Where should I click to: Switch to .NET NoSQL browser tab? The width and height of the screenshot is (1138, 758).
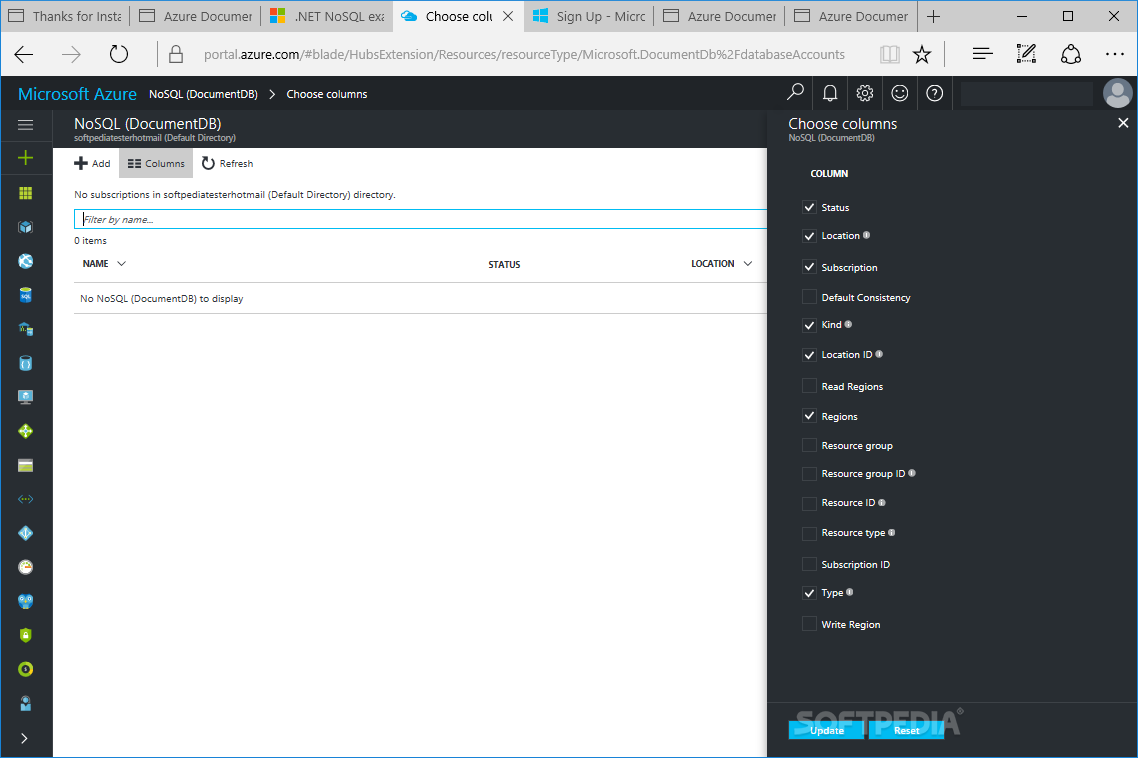pos(327,16)
